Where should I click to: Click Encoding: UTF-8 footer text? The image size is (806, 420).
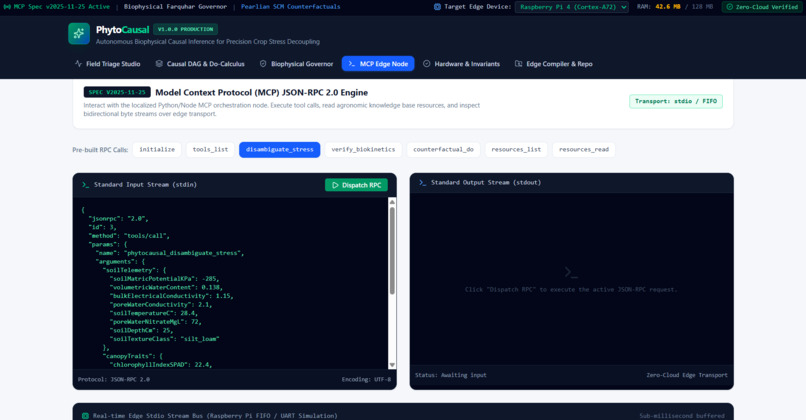coord(366,379)
